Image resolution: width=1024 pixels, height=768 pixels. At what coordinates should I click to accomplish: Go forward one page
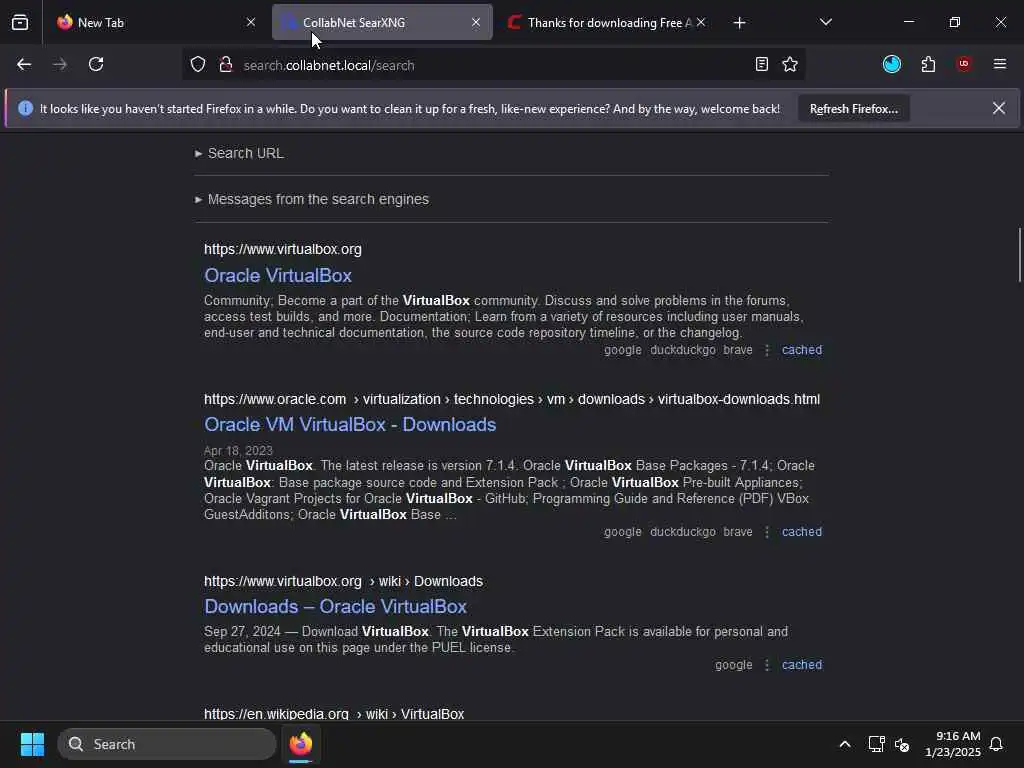coord(60,65)
